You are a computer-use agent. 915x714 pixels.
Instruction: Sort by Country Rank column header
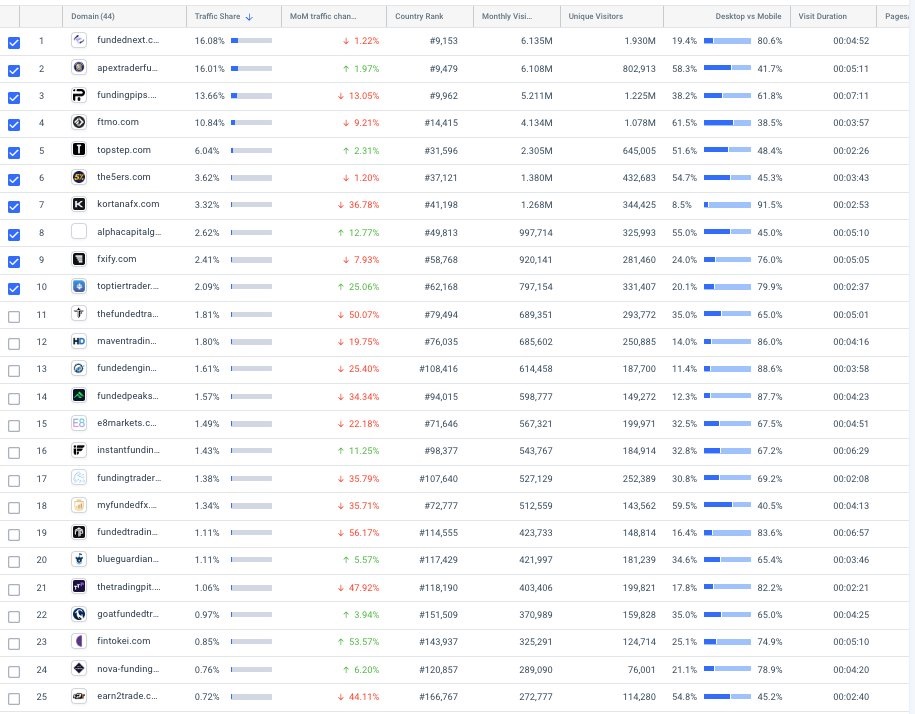pyautogui.click(x=419, y=16)
